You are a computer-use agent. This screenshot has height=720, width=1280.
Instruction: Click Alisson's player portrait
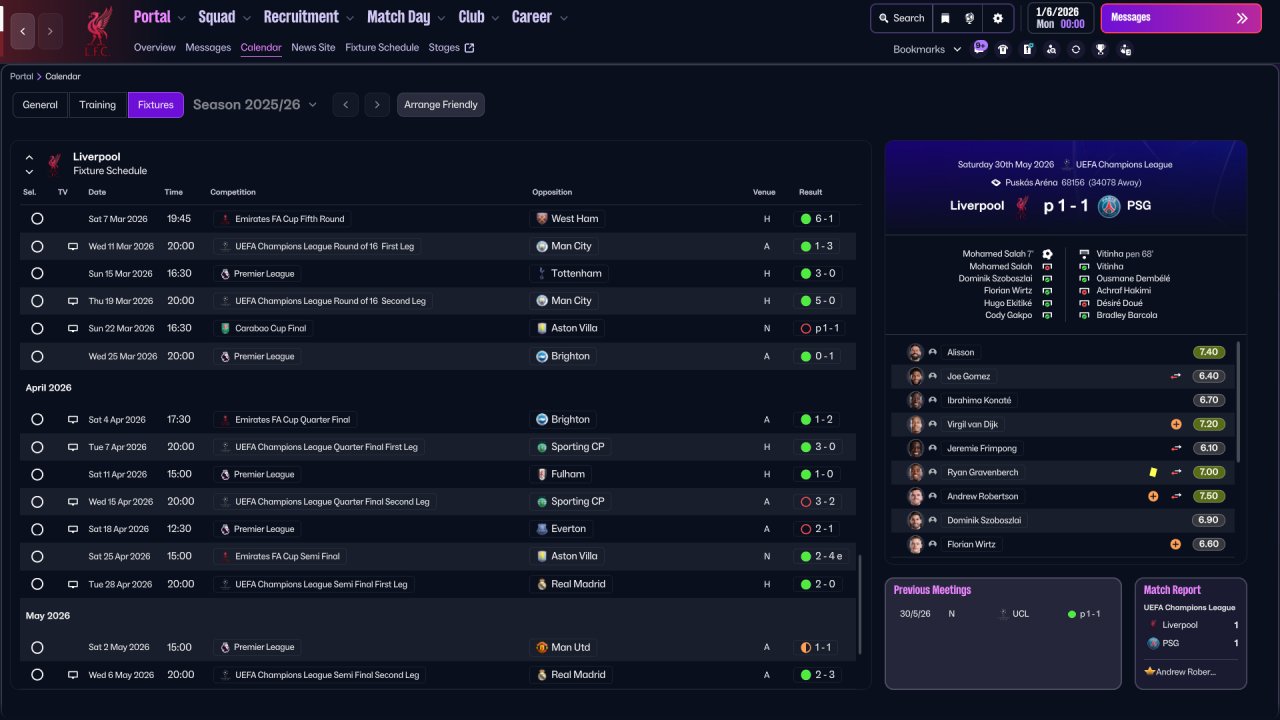tap(915, 352)
